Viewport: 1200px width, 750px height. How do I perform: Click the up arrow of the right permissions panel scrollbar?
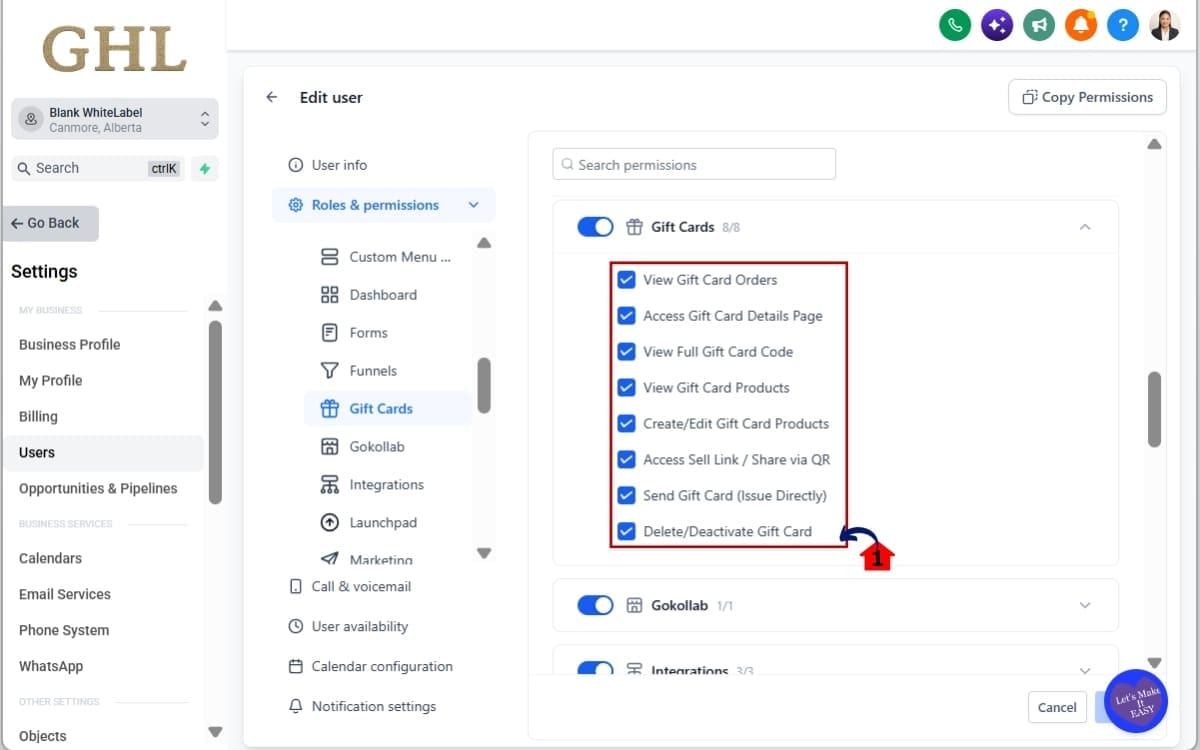pos(1154,144)
